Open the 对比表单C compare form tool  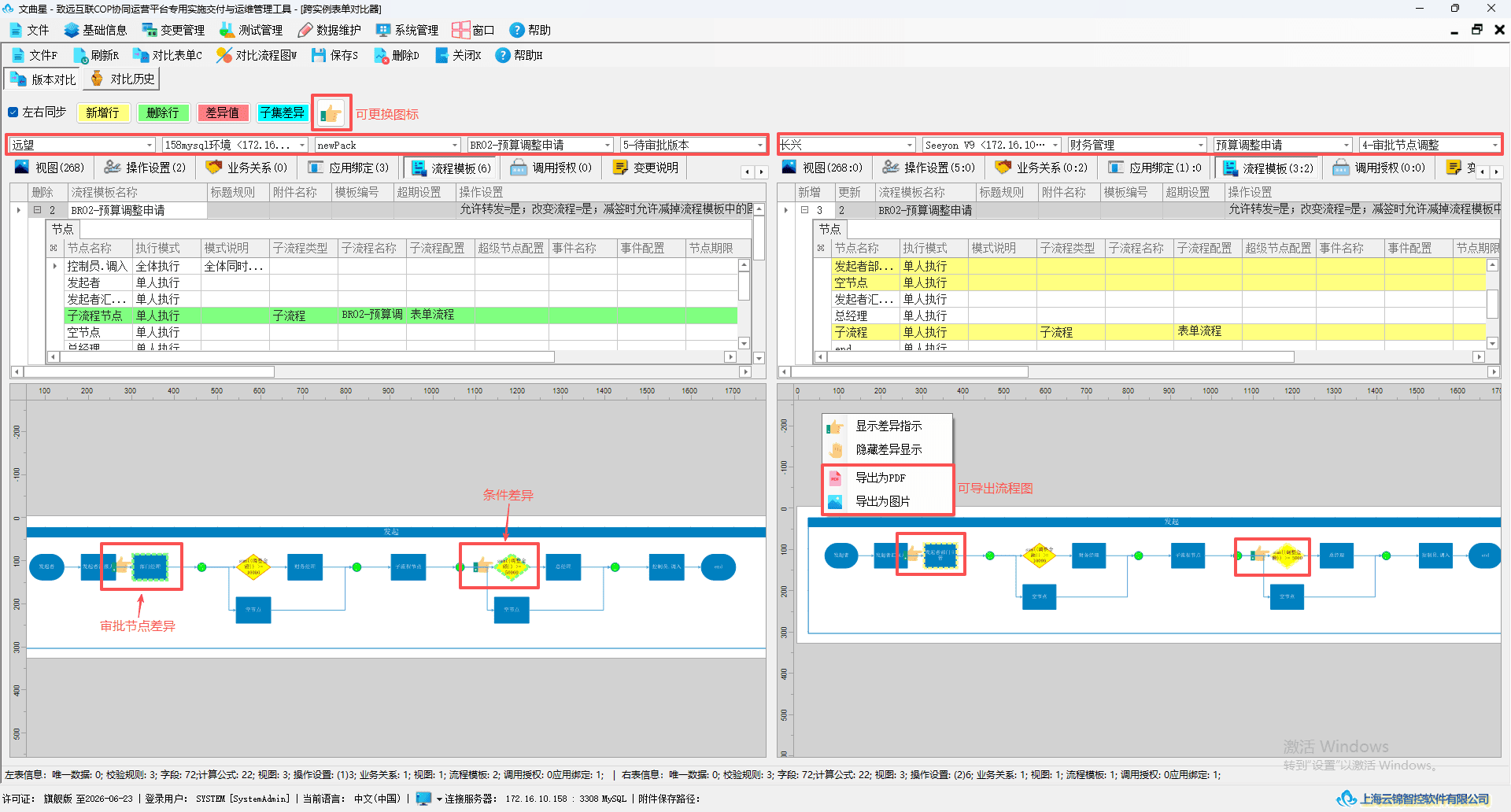141,55
